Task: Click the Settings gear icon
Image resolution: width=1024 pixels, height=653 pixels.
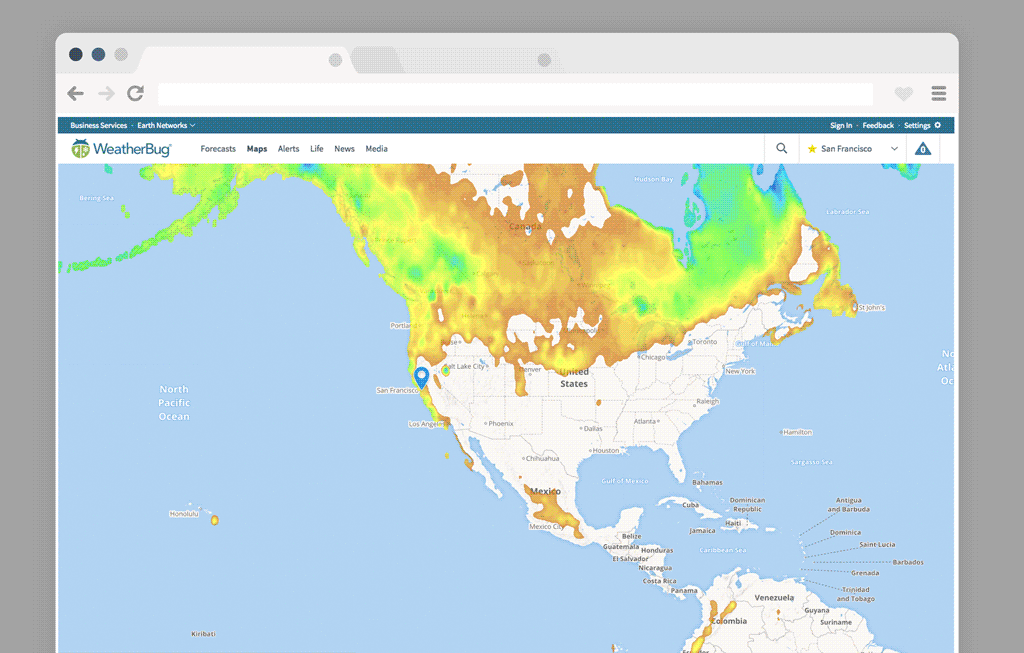Action: (938, 125)
